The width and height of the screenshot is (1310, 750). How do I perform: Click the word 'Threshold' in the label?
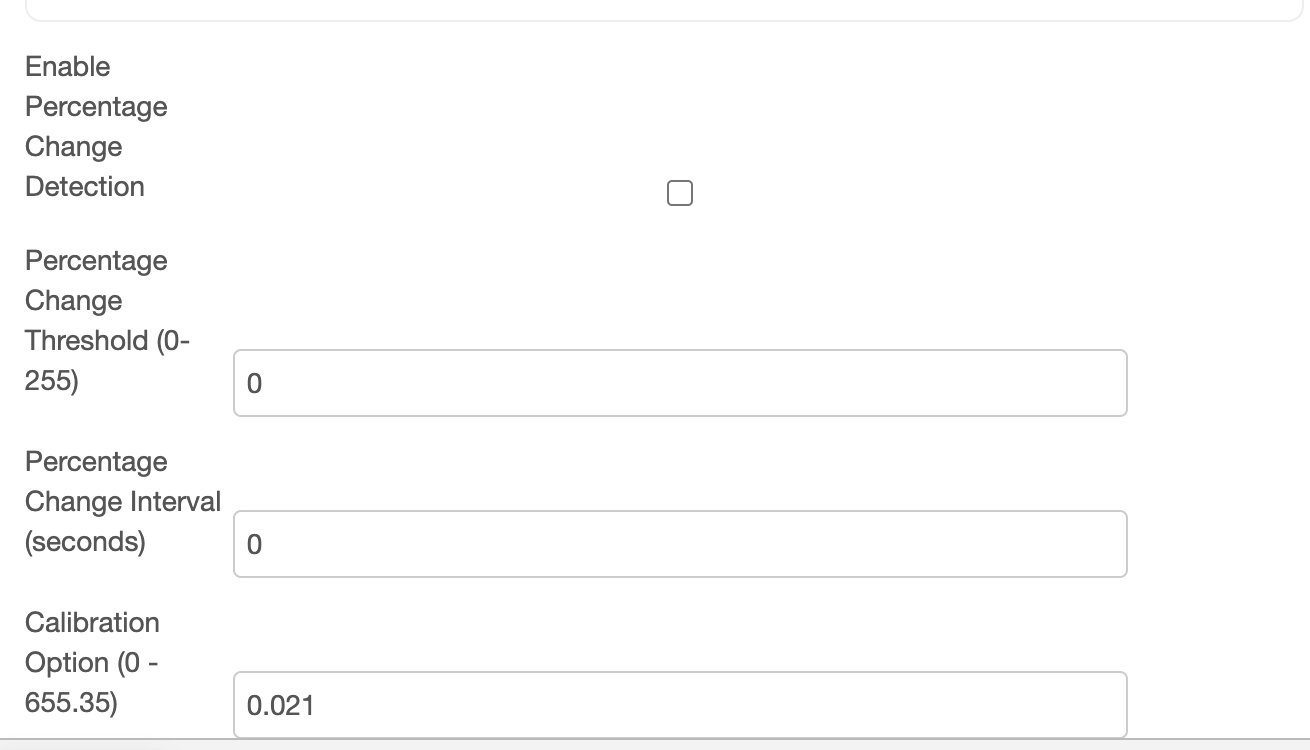tap(86, 341)
